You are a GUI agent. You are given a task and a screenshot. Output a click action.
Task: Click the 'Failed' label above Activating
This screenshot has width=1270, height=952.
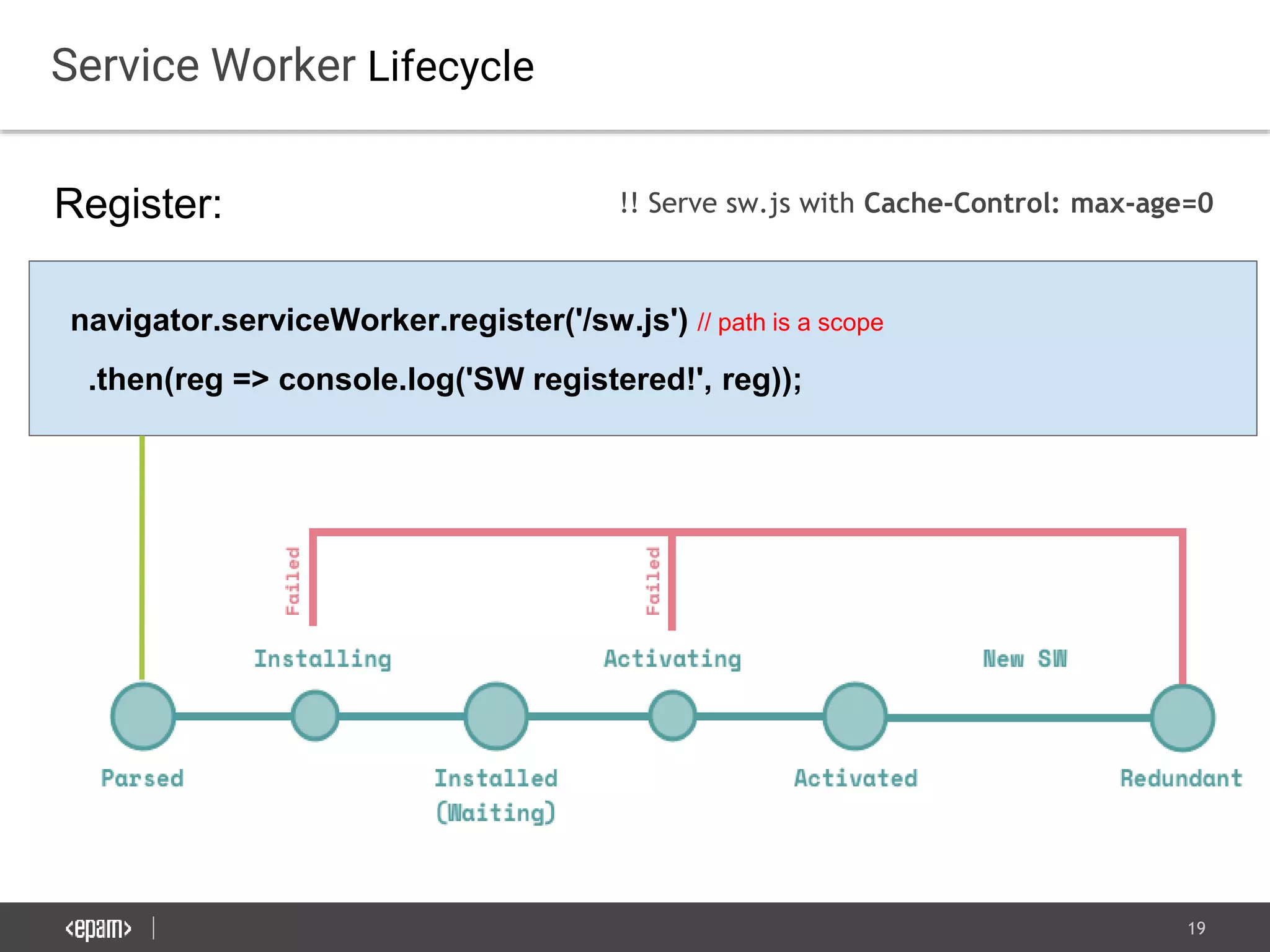[x=653, y=581]
